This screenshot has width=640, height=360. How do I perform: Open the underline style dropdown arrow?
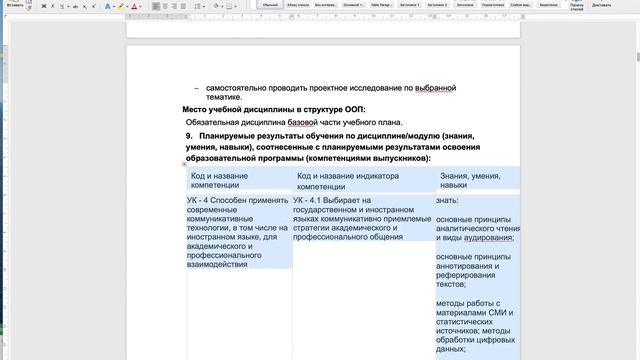[67, 7]
